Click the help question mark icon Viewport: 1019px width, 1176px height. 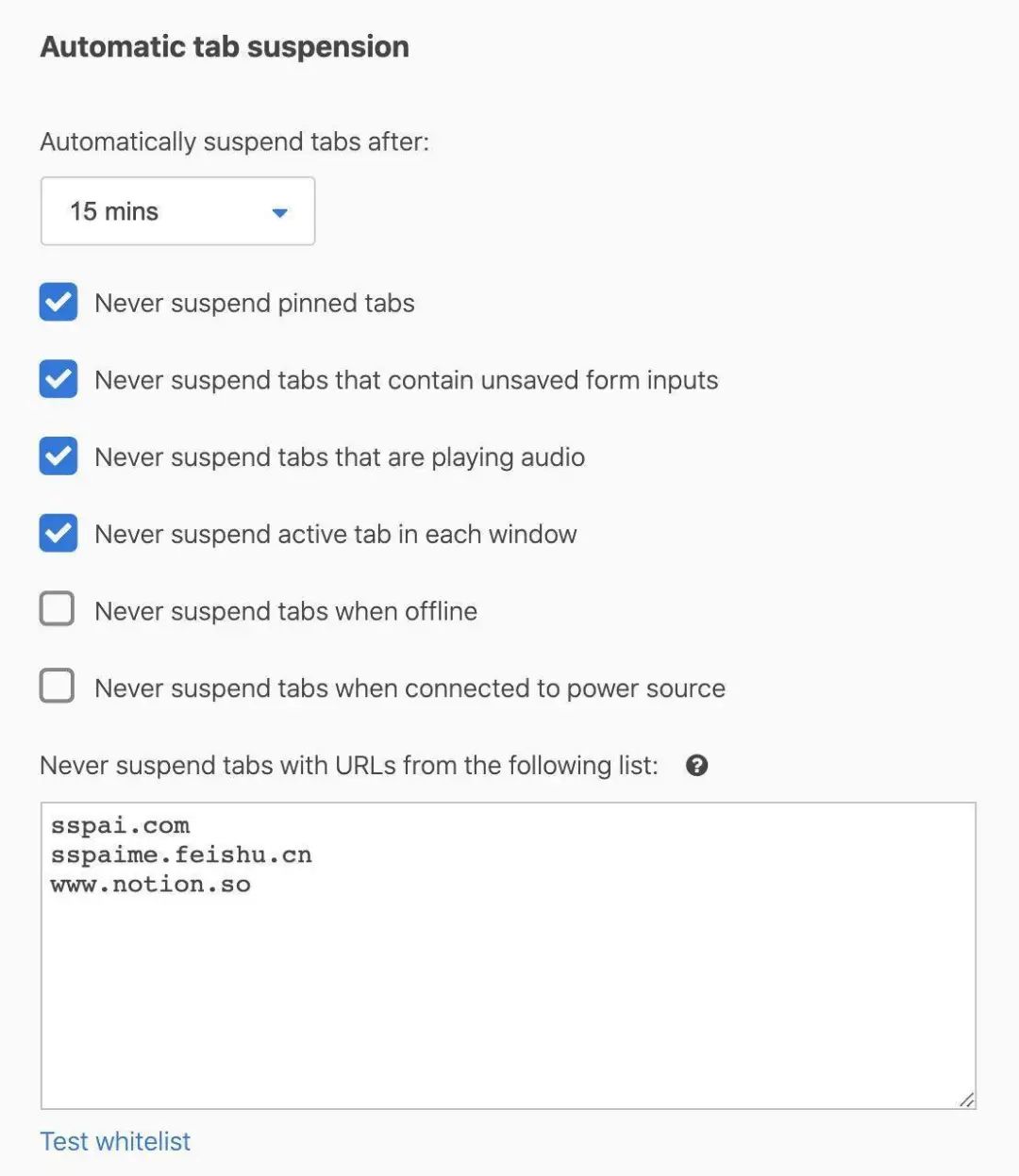[x=696, y=765]
